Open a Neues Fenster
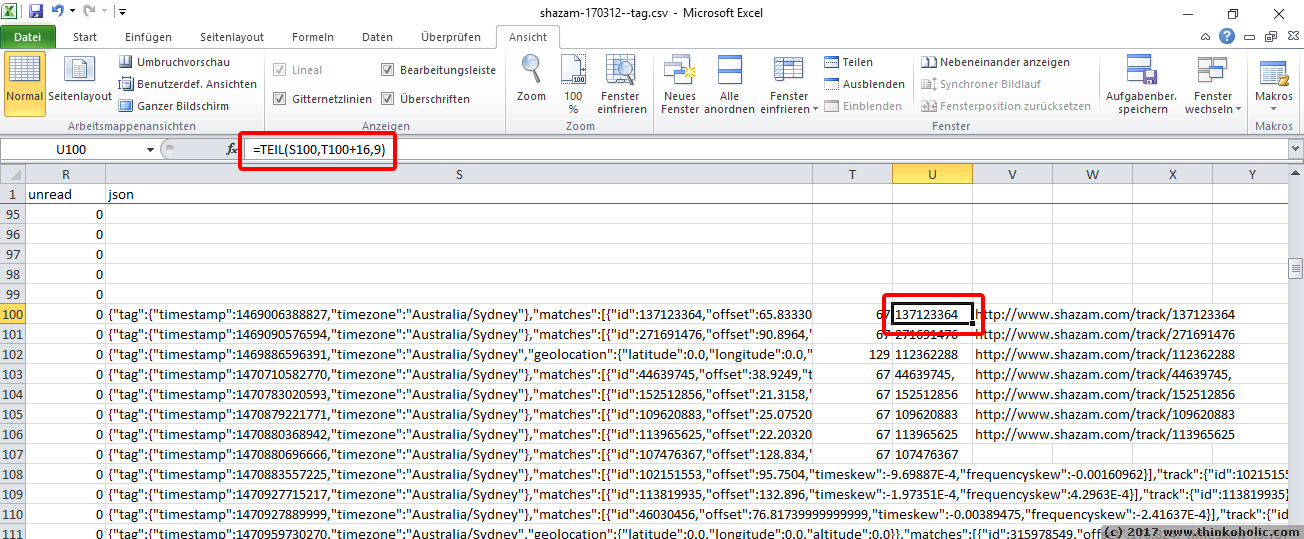Viewport: 1304px width, 539px height. click(680, 84)
